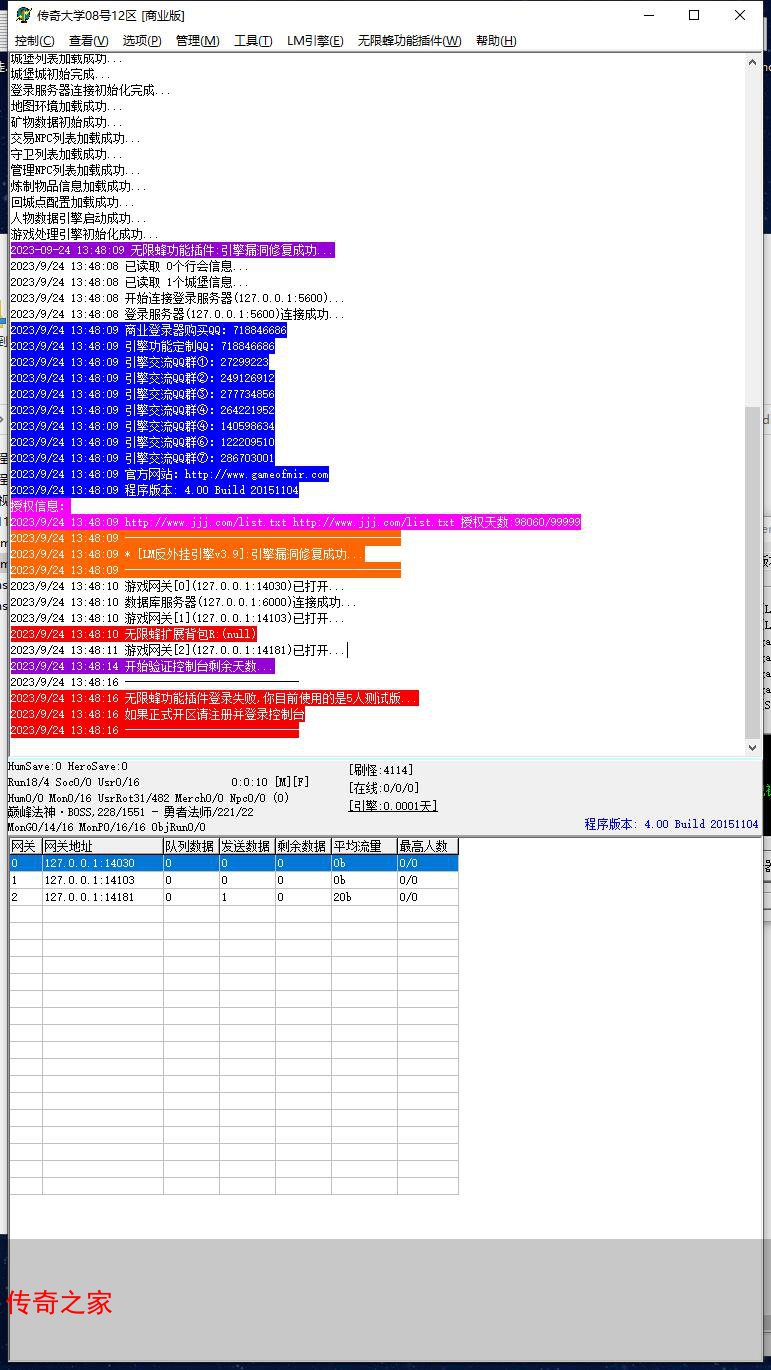This screenshot has height=1370, width=771.
Task: Open the 工具(T) menu
Action: point(253,40)
